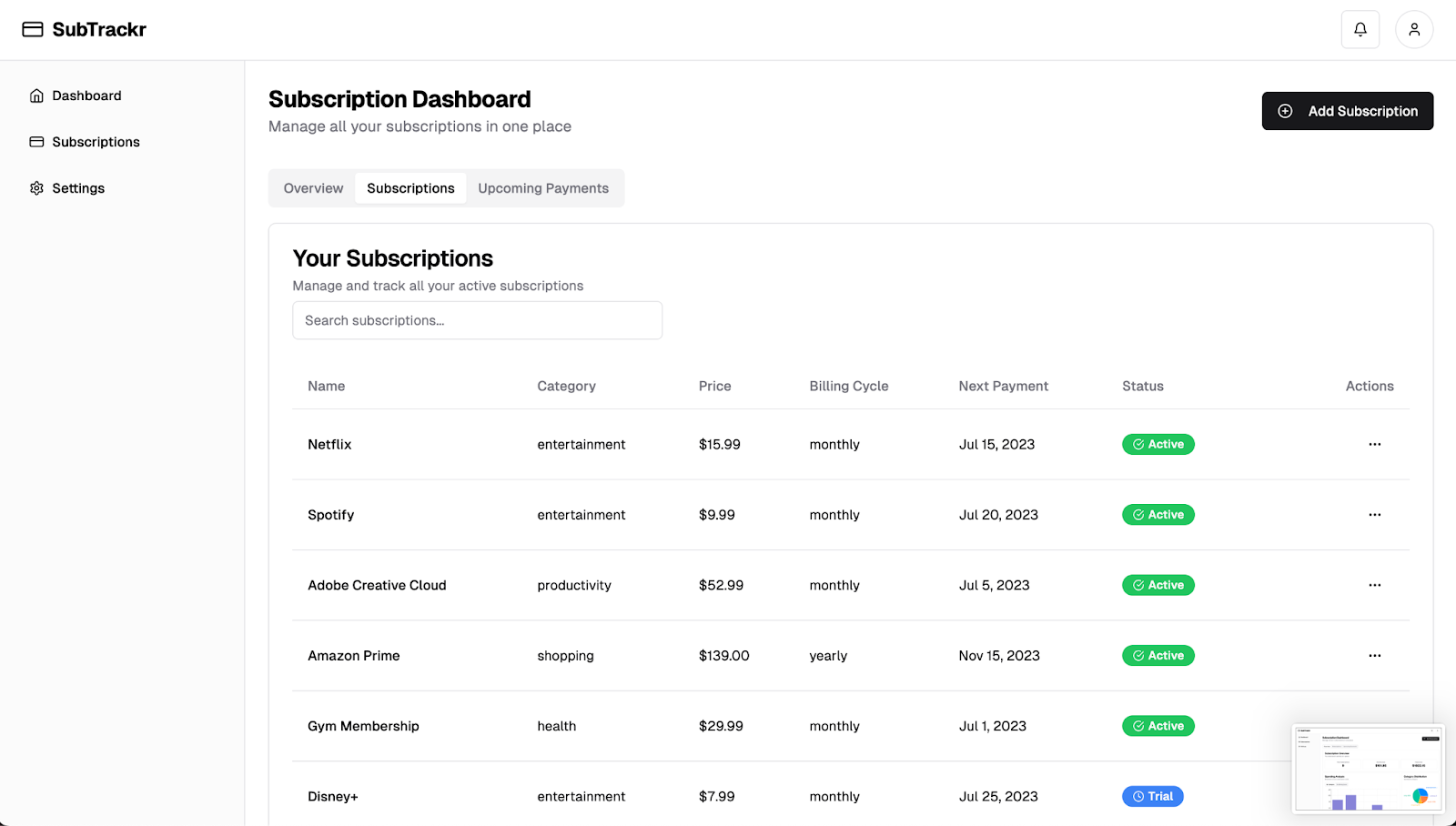Viewport: 1456px width, 826px height.
Task: Select the Subscriptions tab
Action: point(410,188)
